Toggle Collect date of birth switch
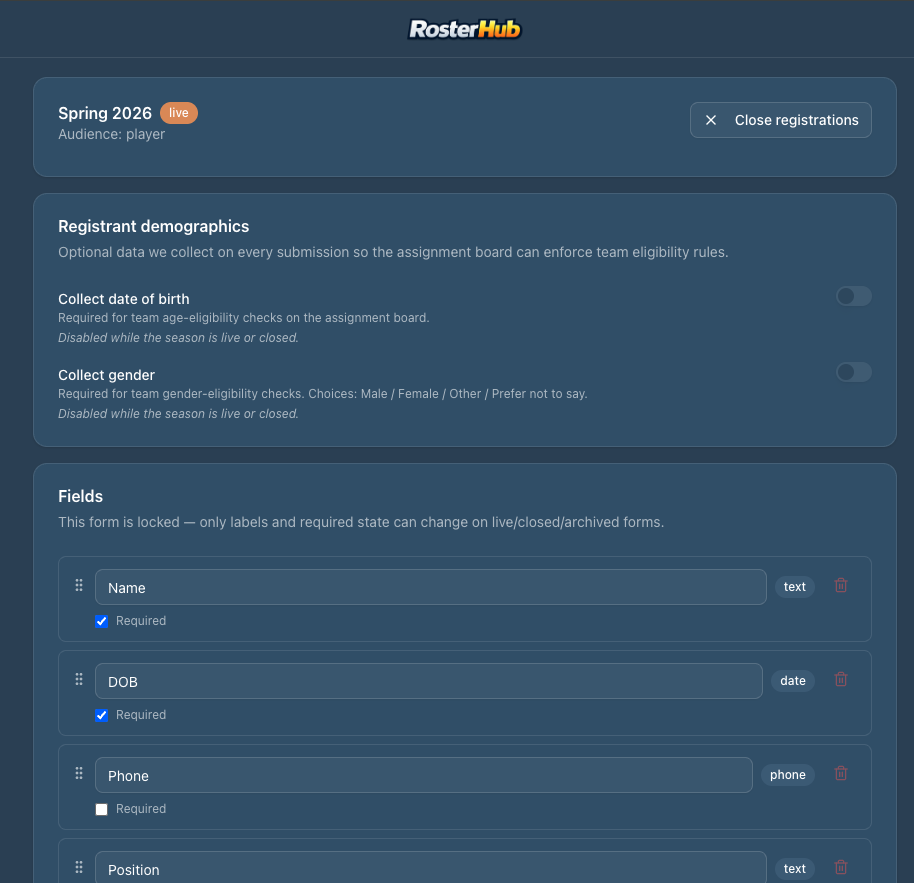This screenshot has height=883, width=914. [854, 296]
